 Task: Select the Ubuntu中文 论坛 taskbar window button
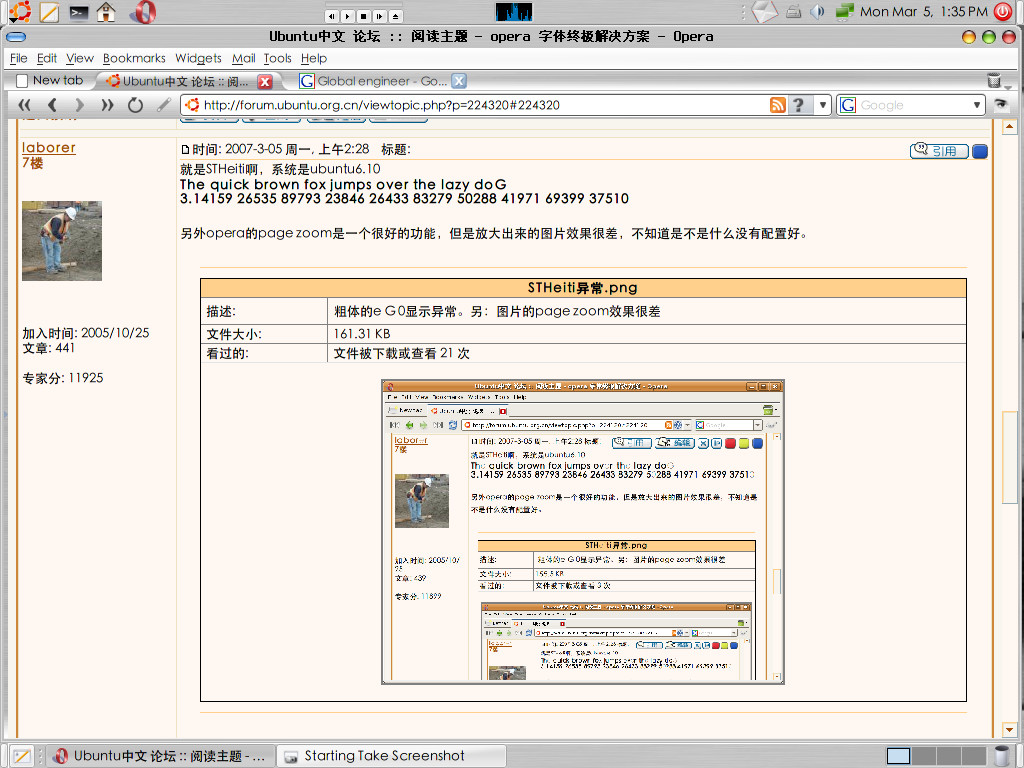(161, 756)
